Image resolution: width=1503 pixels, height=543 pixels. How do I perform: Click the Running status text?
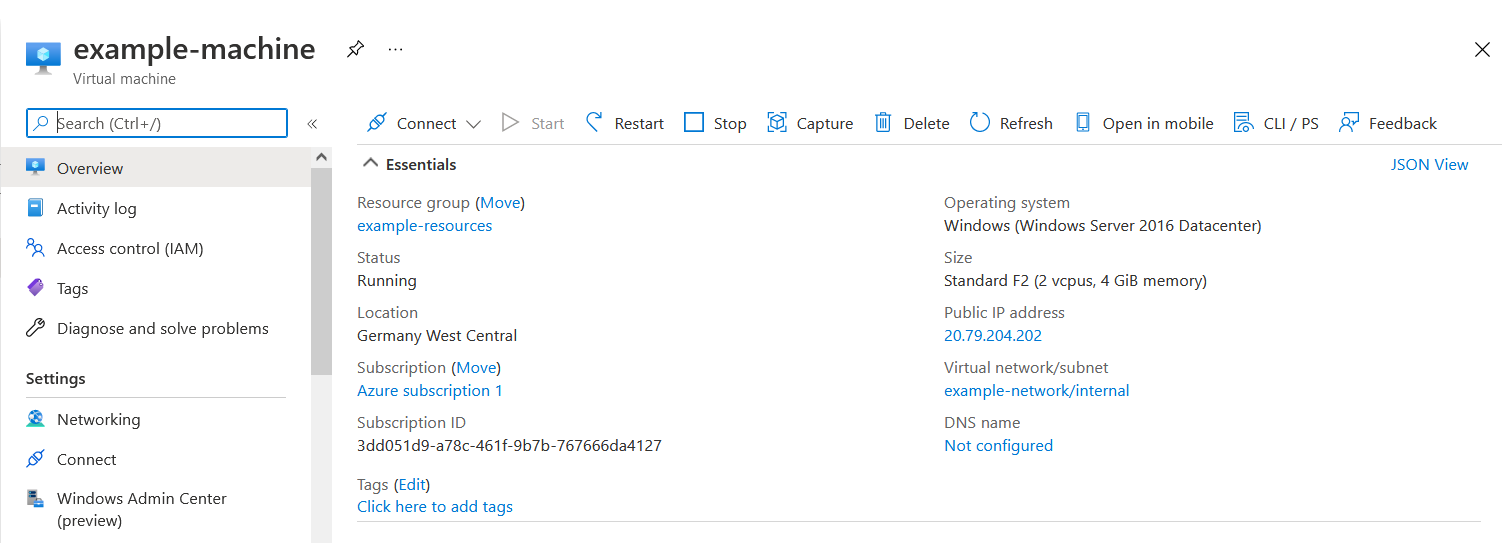pos(387,281)
